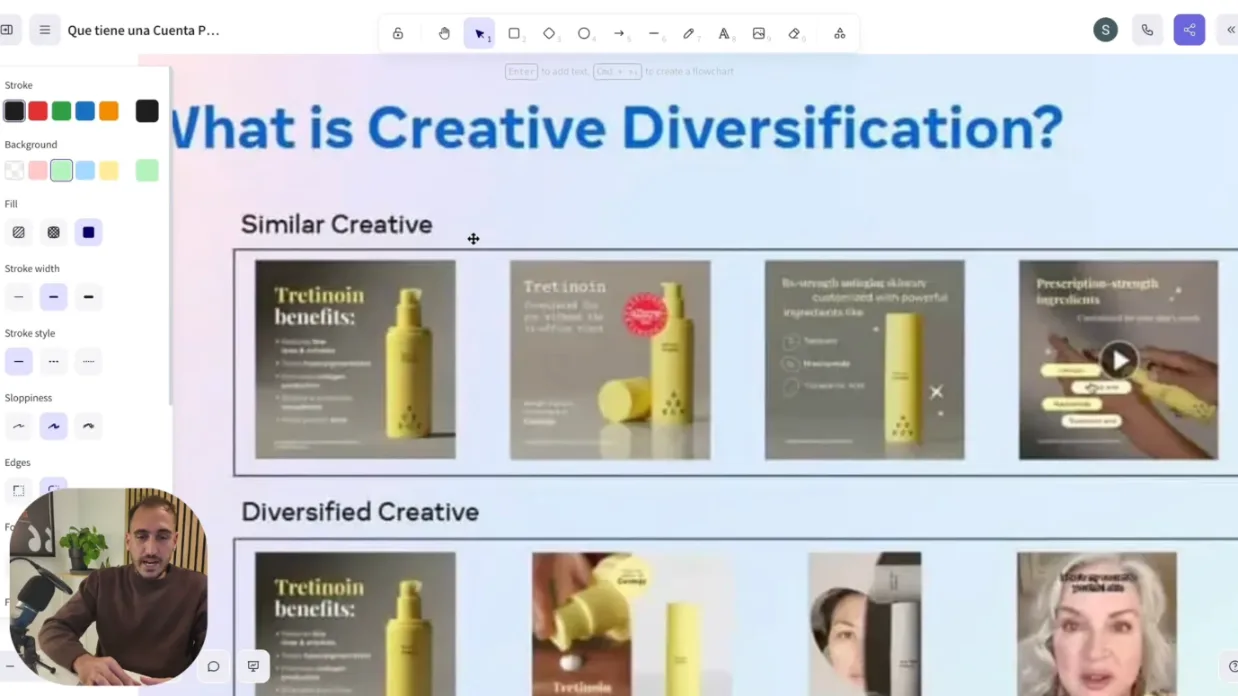
Task: Pick the black stroke color
Action: 14,111
